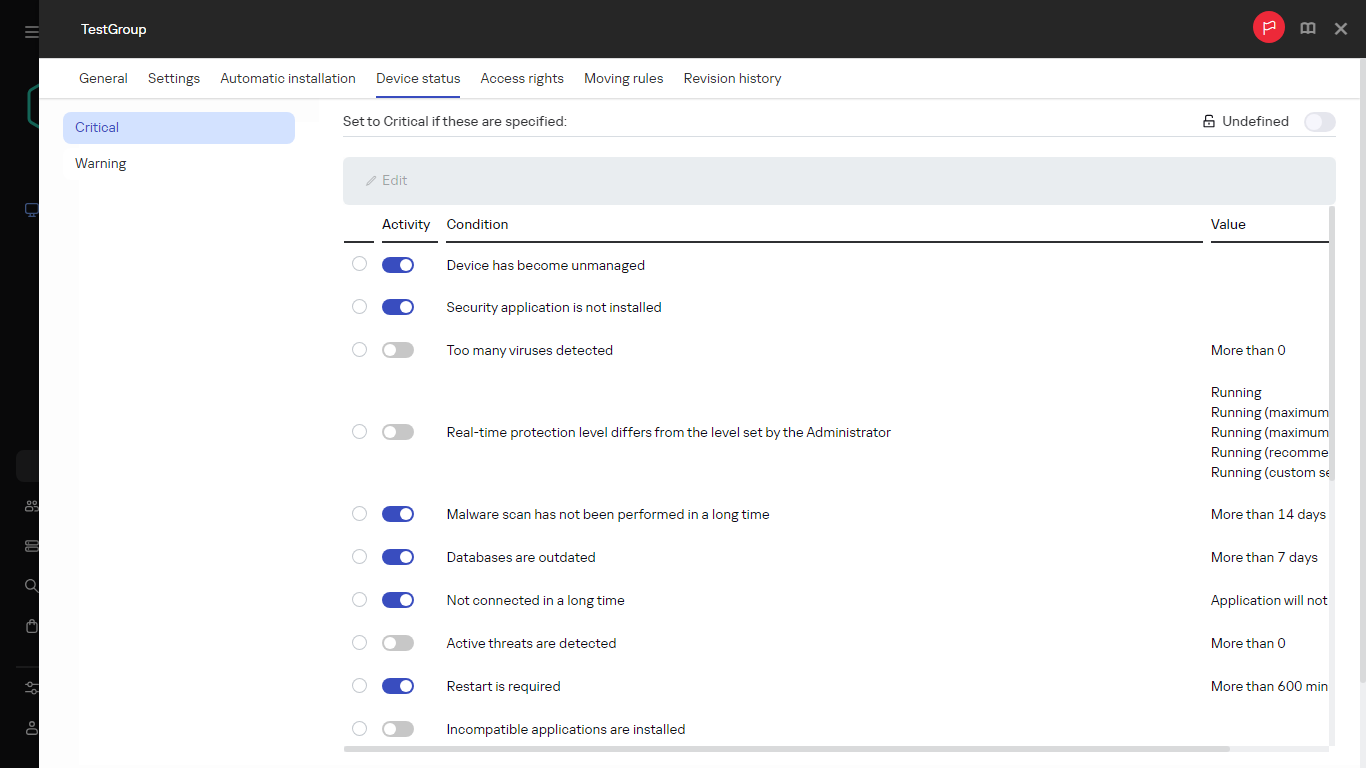Switch to the Access rights tab
Screen dimensions: 1366x768
coord(522,78)
